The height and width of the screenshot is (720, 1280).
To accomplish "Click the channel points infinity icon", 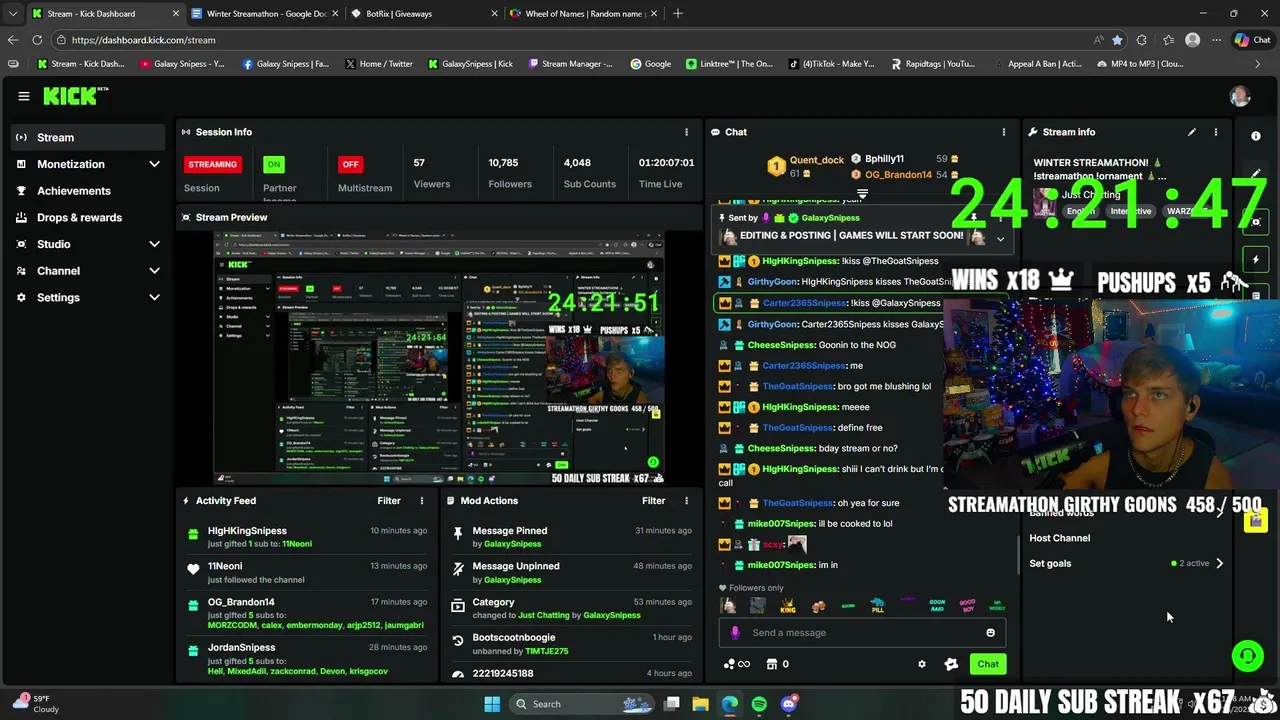I will [x=736, y=664].
